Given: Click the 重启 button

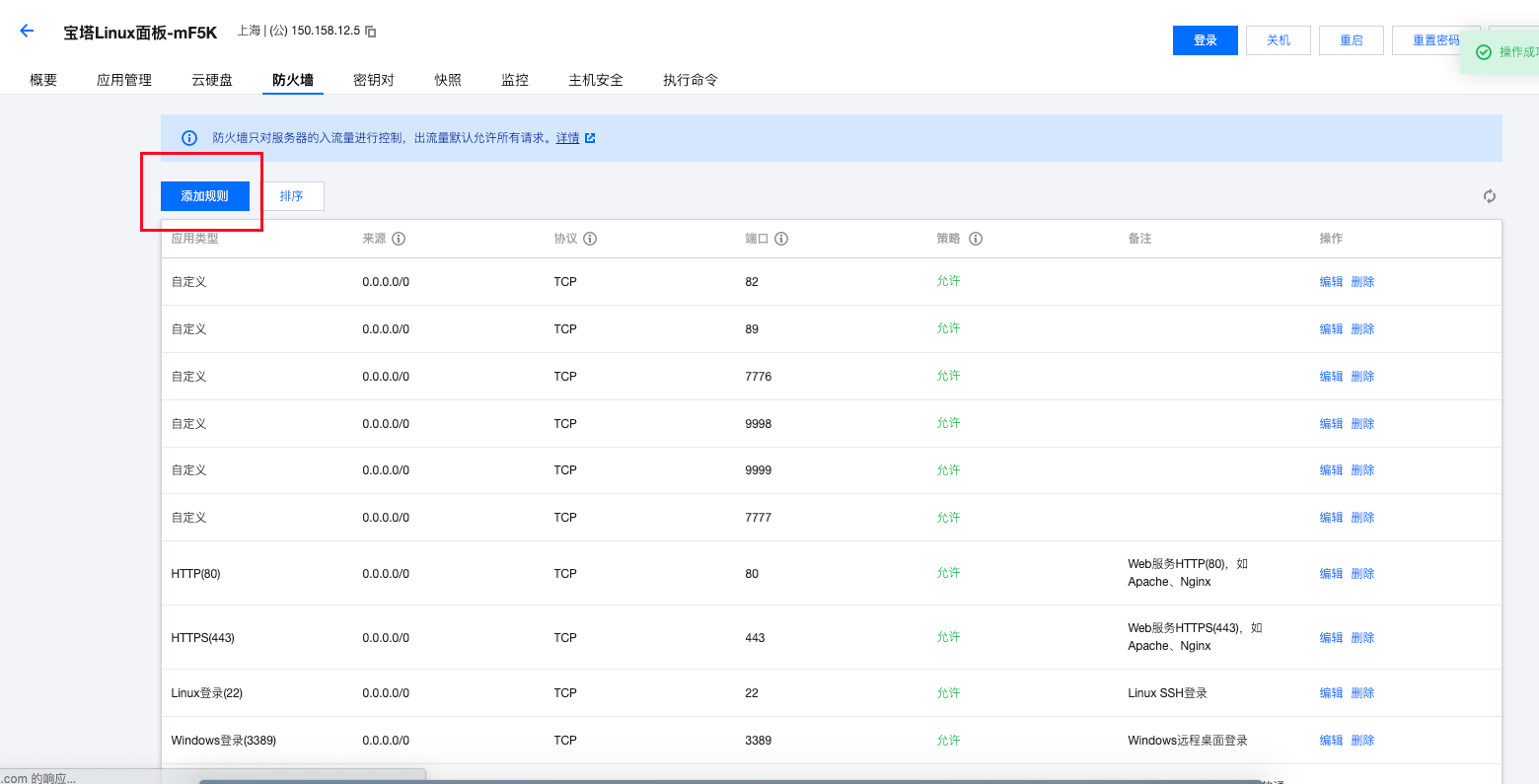Looking at the screenshot, I should tap(1352, 40).
